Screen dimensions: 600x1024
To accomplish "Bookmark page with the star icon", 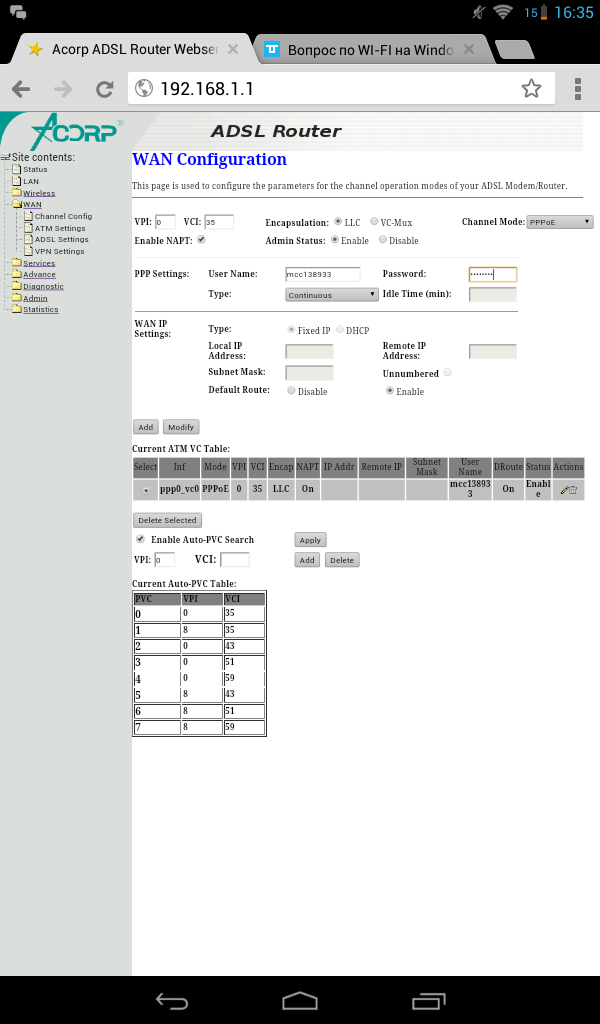I will (531, 88).
